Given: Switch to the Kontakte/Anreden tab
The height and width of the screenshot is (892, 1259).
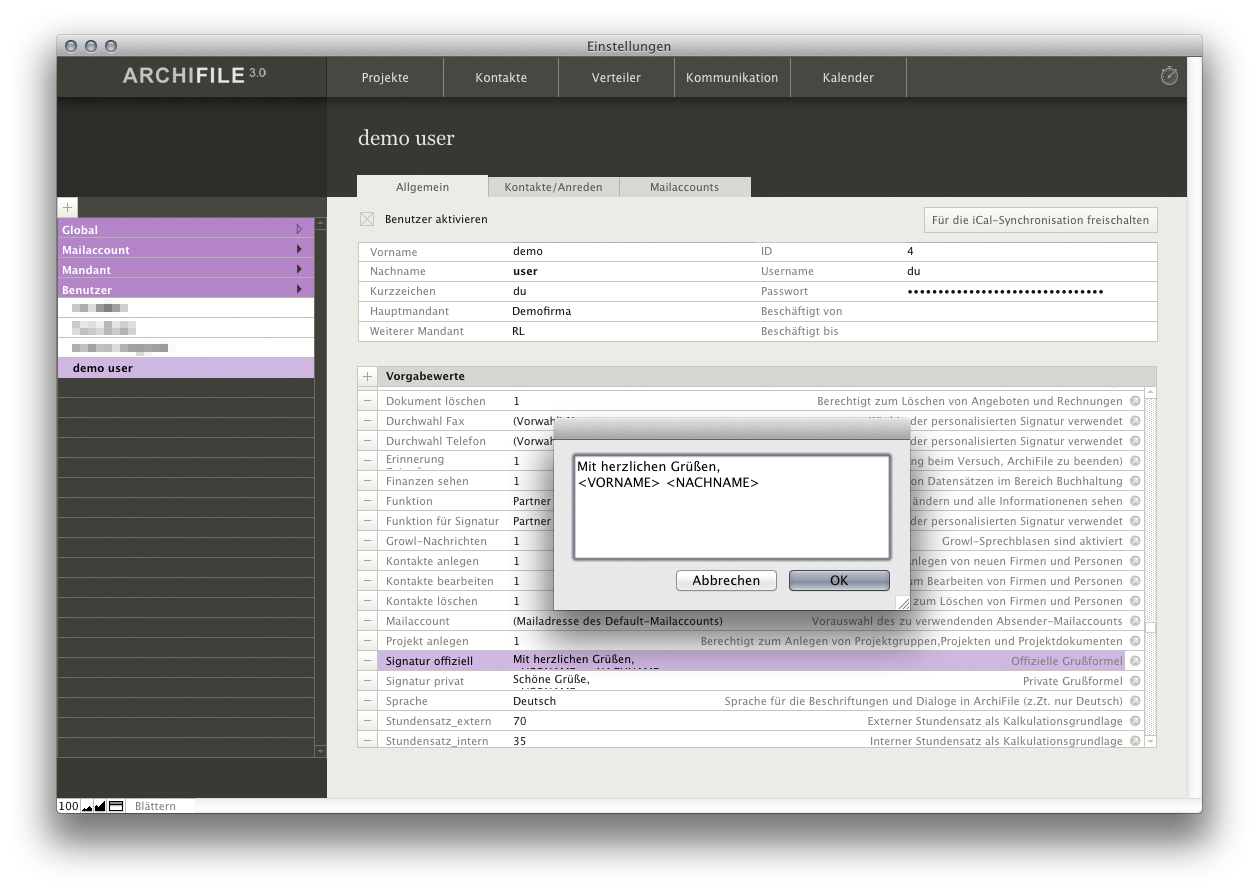Looking at the screenshot, I should pyautogui.click(x=553, y=187).
